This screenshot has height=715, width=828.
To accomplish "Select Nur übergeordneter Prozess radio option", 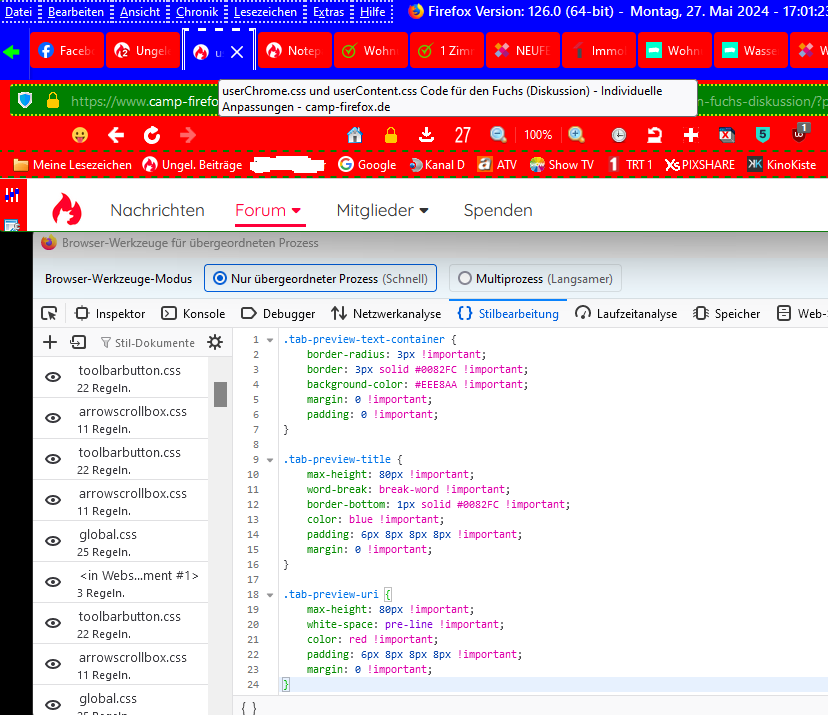I will tap(217, 278).
